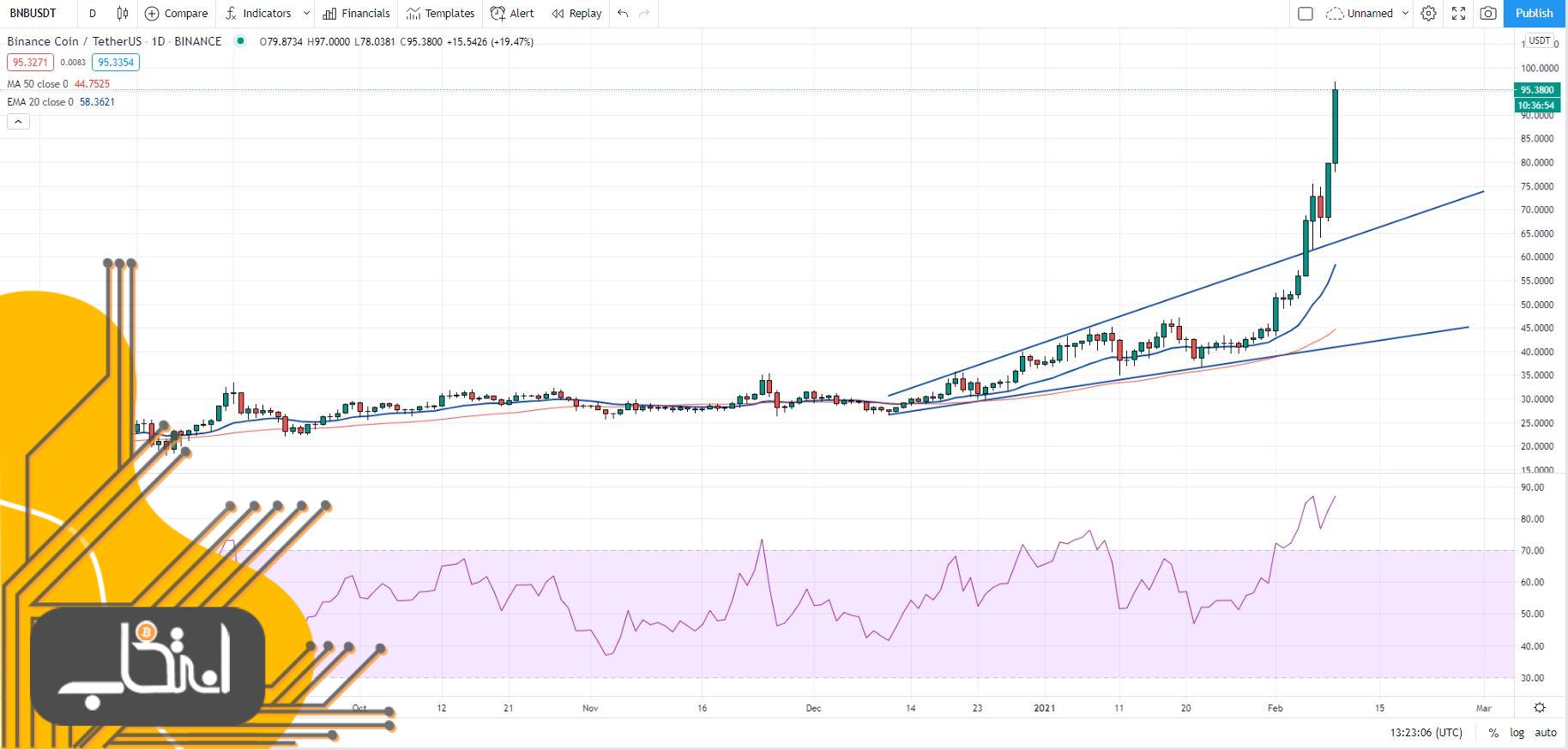
Task: Open the Indicators dialog
Action: tap(258, 13)
